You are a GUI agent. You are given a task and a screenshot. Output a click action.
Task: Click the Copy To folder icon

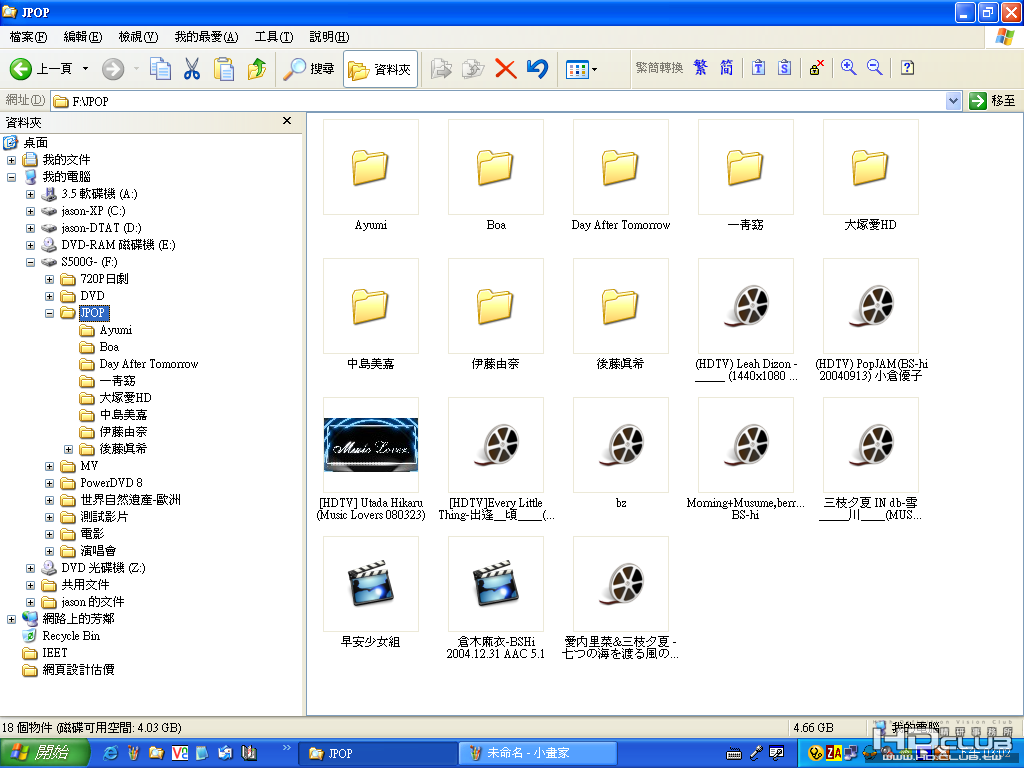pos(473,69)
